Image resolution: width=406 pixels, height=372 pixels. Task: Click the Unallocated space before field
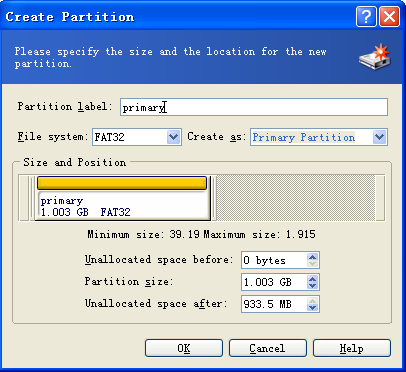tap(274, 260)
